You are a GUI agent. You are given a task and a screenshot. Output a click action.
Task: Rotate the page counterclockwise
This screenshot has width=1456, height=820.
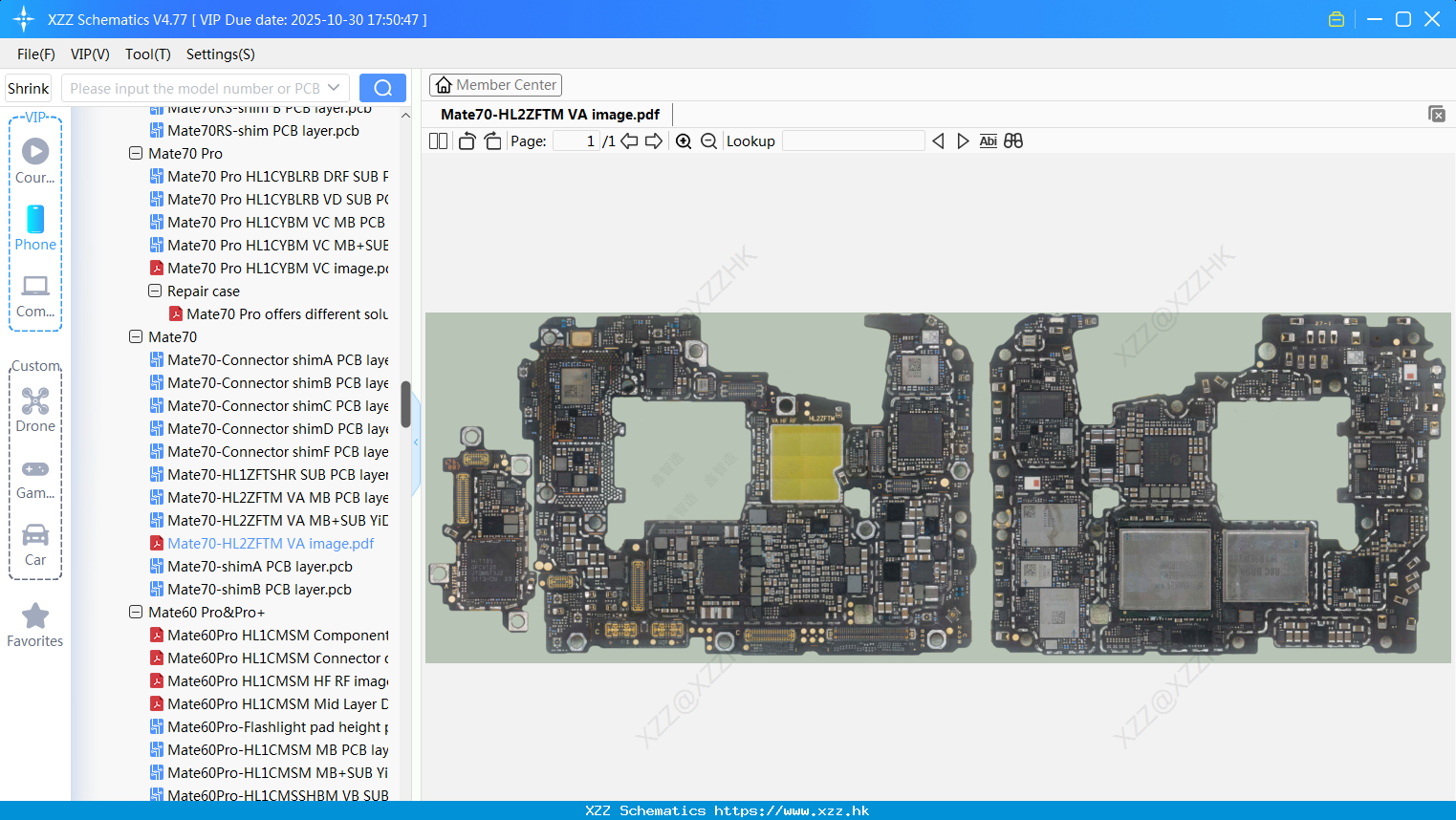467,141
